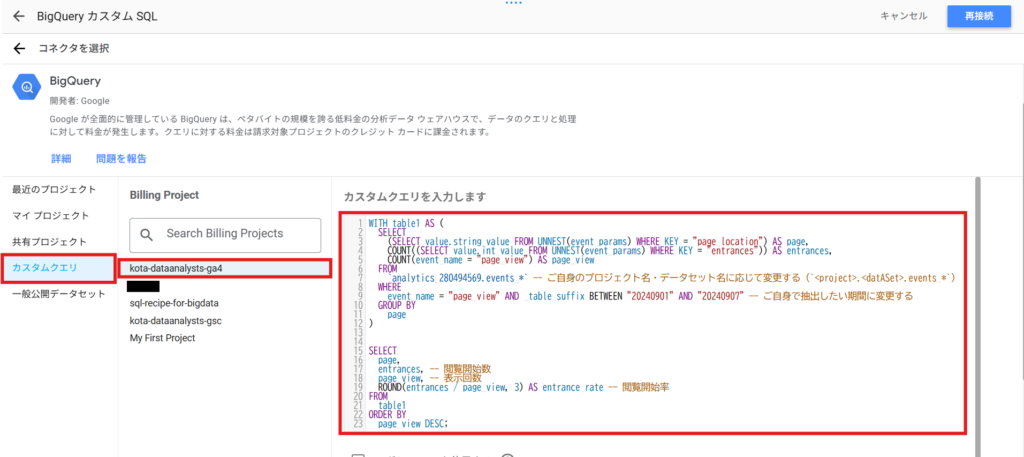This screenshot has width=1024, height=457.
Task: Click the キャンセル button
Action: click(904, 16)
